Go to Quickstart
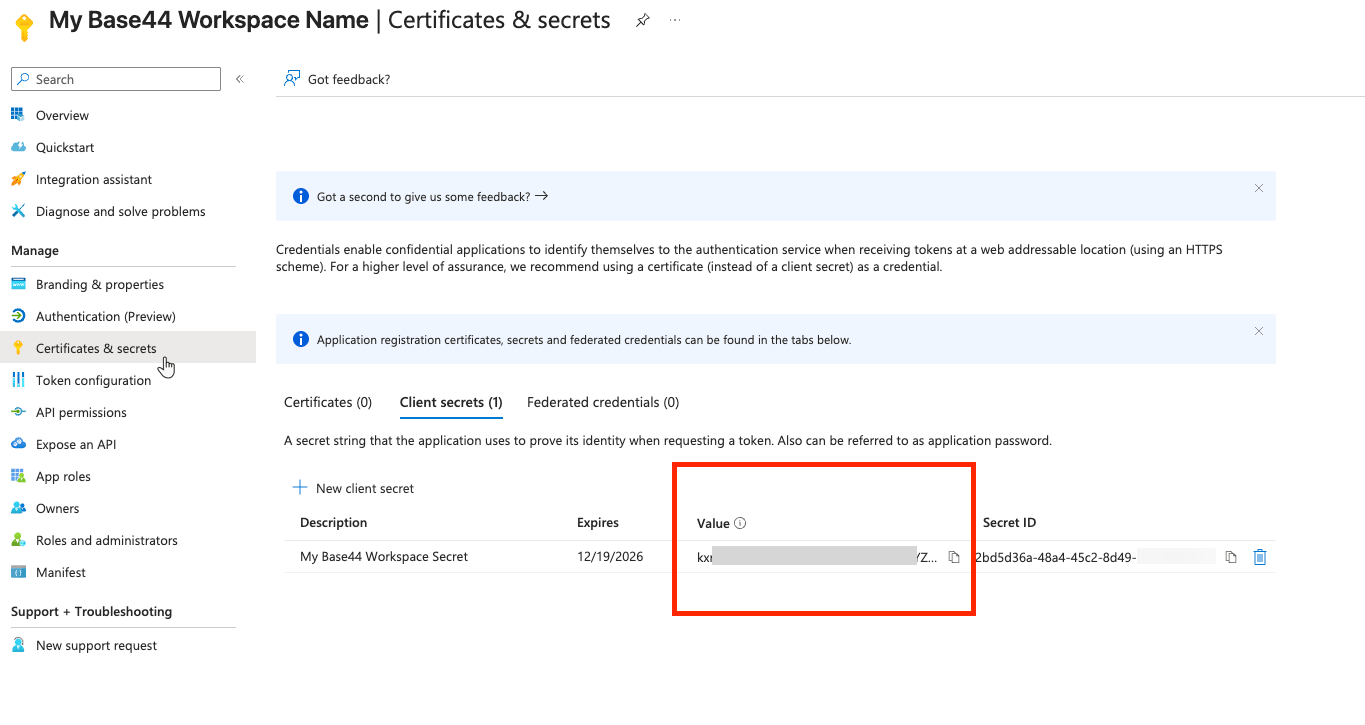The width and height of the screenshot is (1365, 725). click(x=65, y=147)
